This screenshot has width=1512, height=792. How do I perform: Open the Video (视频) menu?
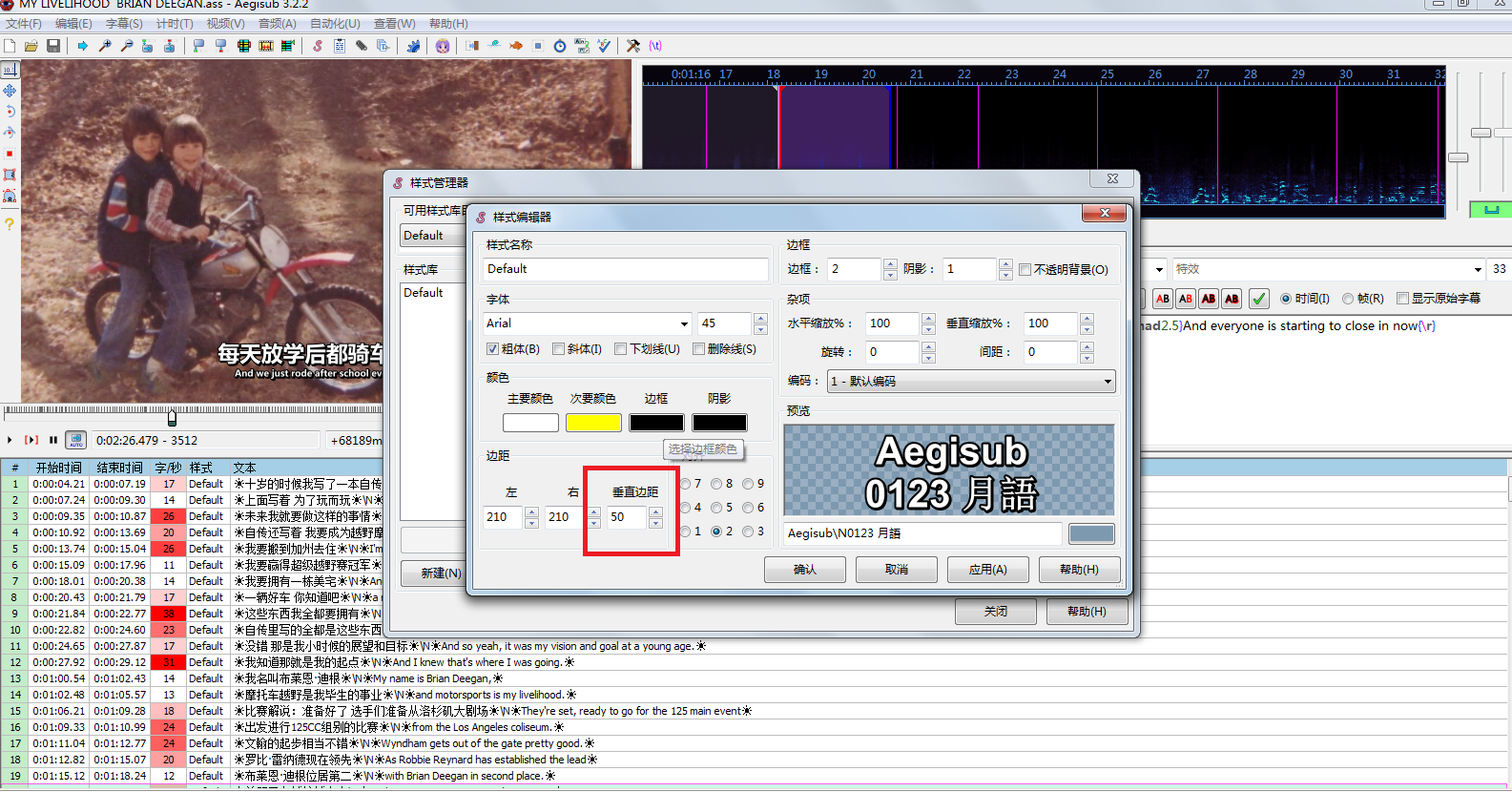(225, 24)
